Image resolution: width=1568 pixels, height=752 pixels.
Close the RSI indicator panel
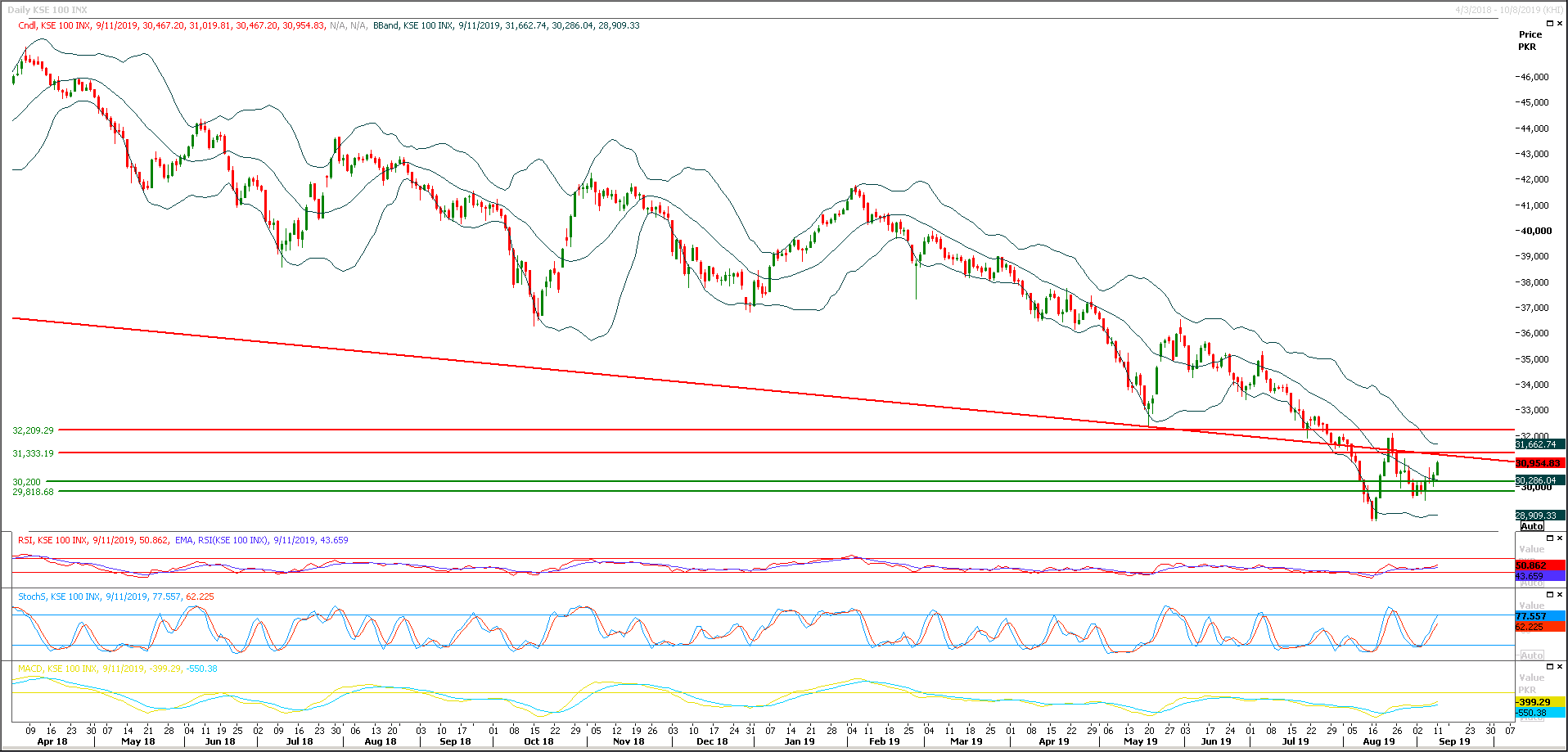[1560, 538]
